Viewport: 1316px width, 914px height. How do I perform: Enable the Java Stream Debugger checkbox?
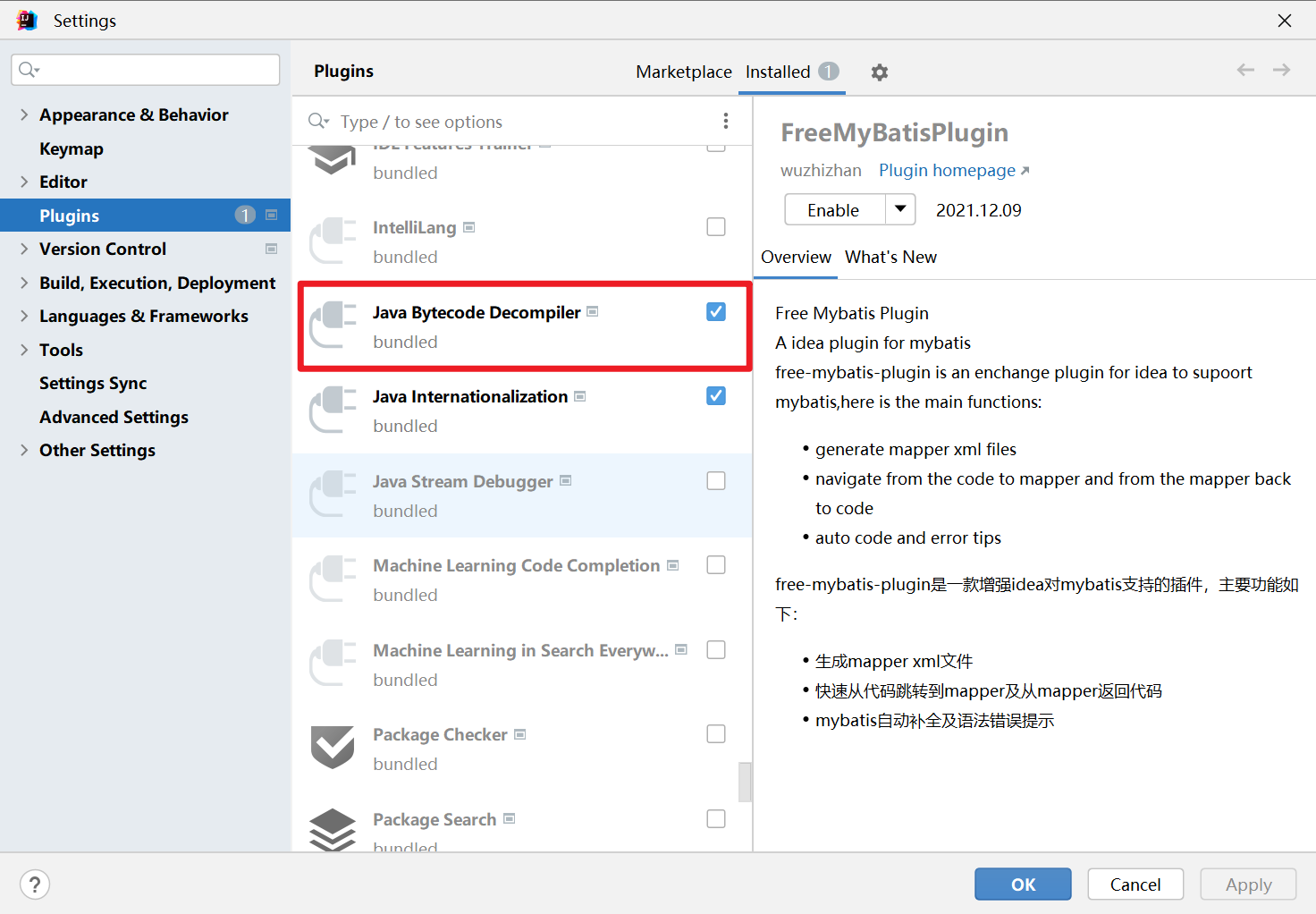716,480
